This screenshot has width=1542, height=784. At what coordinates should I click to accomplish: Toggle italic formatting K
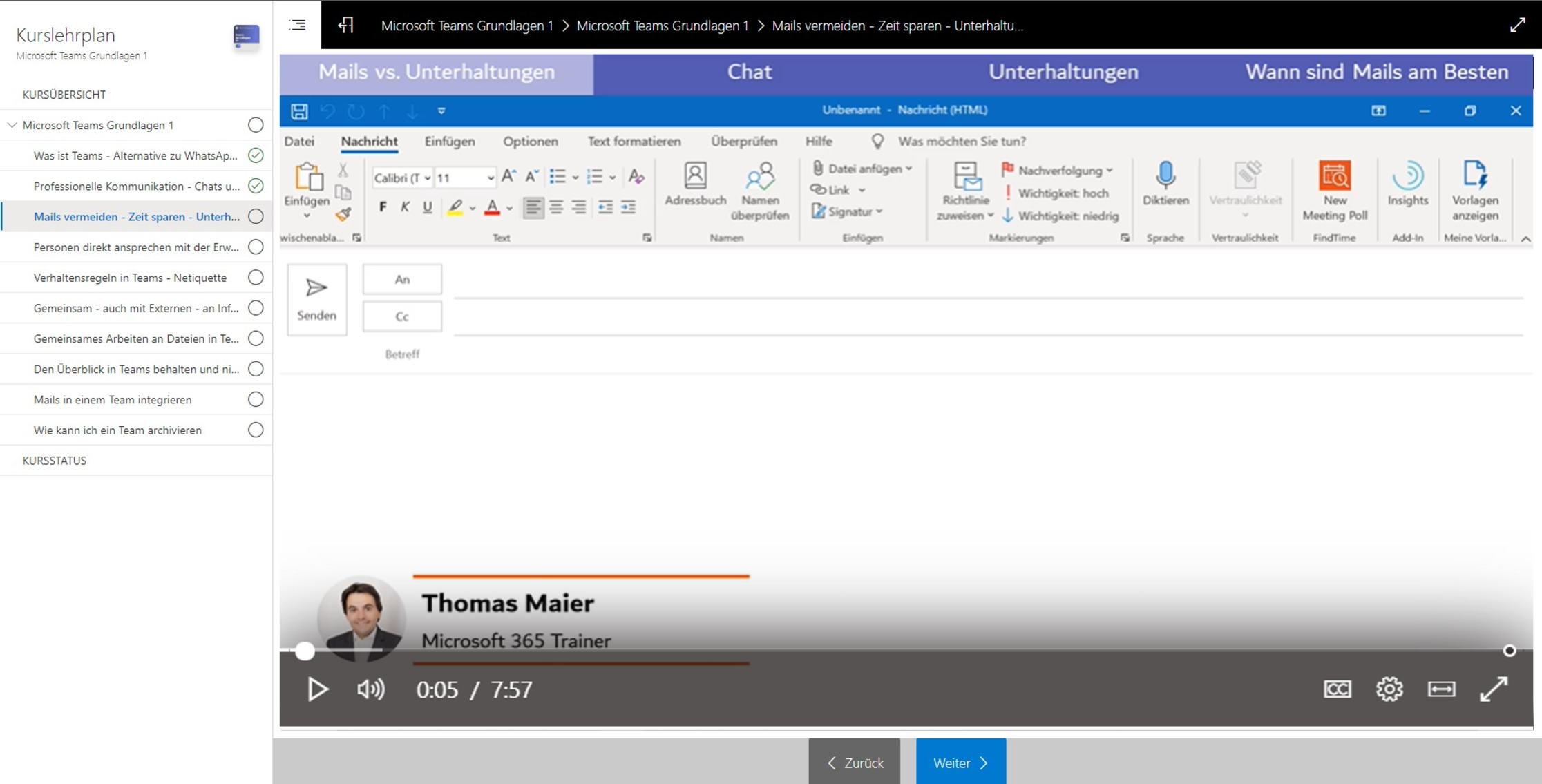coord(405,207)
